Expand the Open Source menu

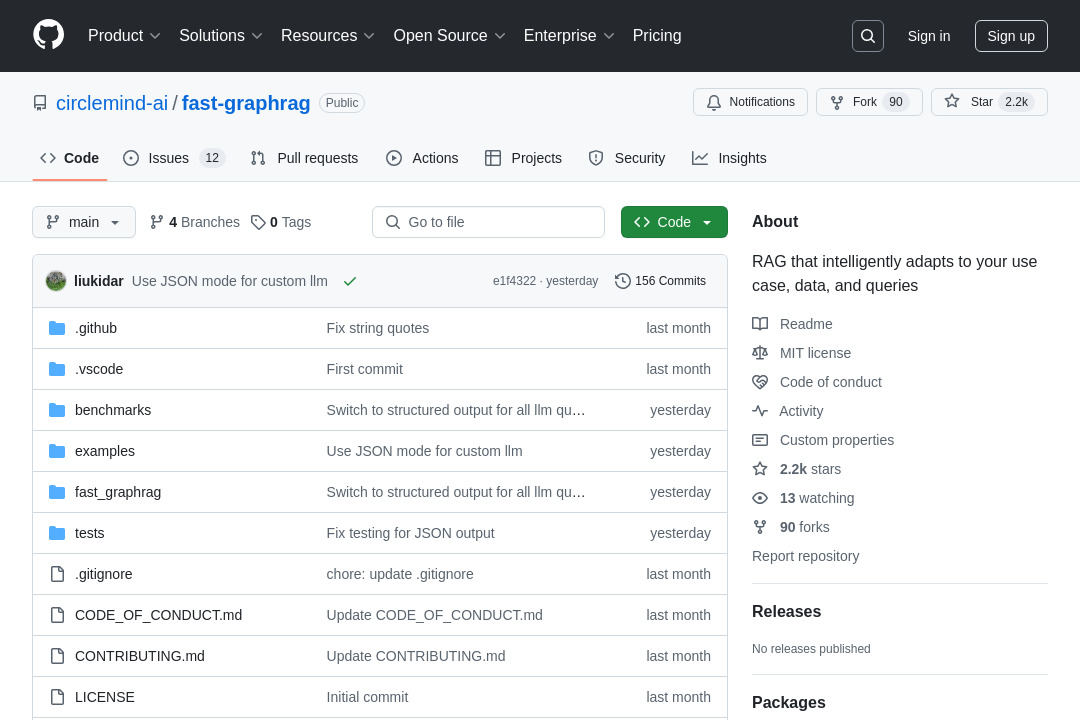click(449, 36)
